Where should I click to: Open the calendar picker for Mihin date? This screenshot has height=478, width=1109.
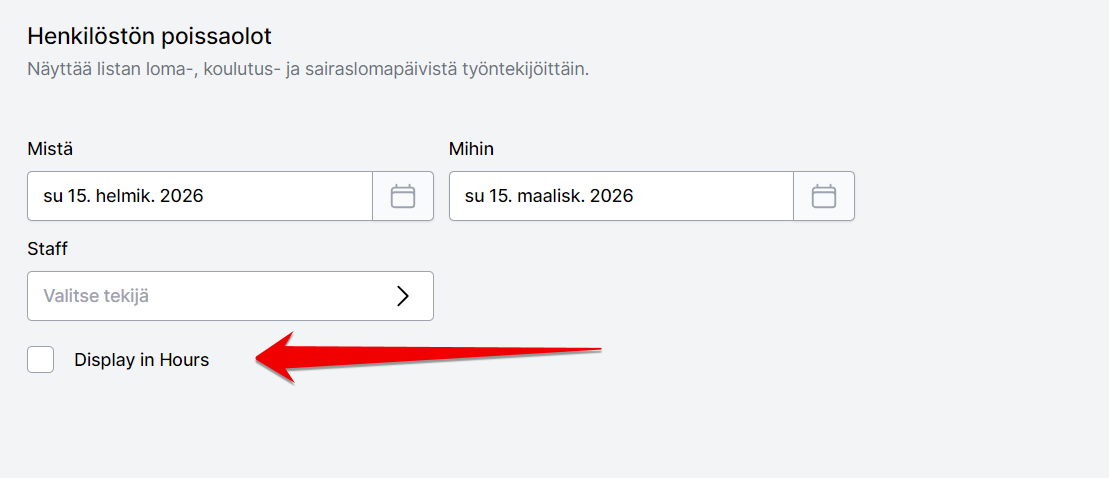(824, 196)
